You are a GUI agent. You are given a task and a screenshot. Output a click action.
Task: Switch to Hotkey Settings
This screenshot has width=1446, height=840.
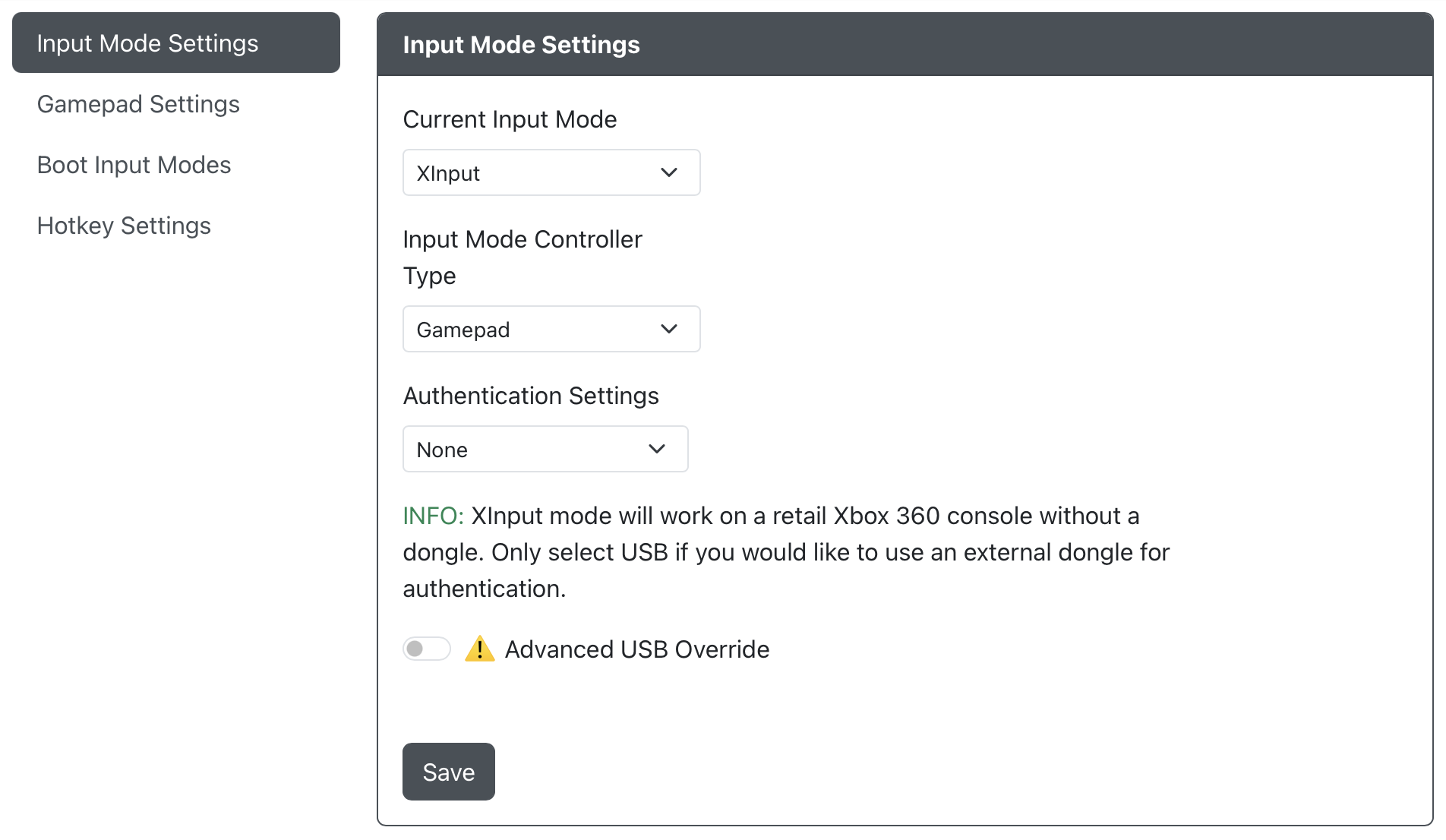(124, 225)
